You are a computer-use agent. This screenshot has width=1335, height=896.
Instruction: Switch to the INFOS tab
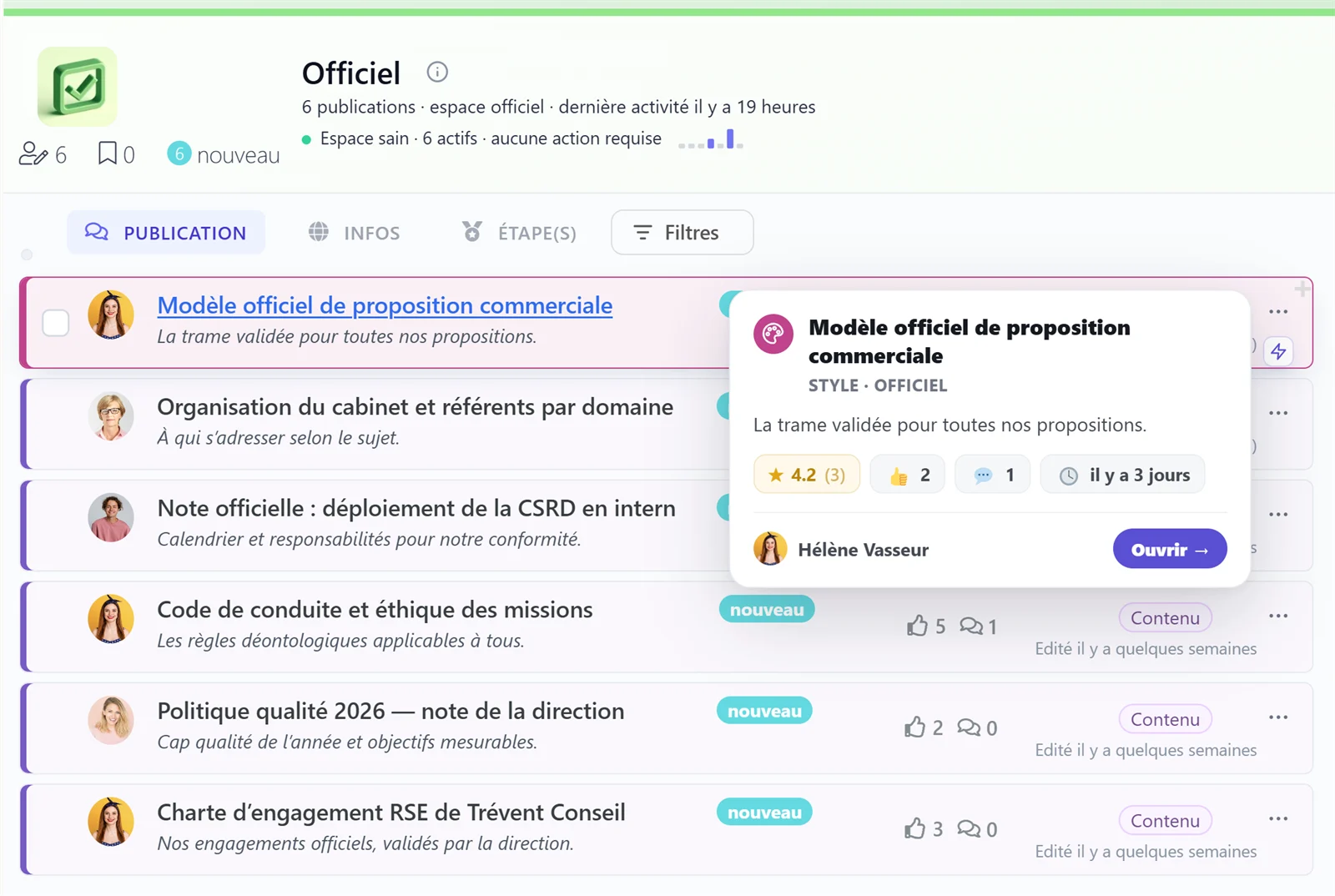[x=354, y=233]
